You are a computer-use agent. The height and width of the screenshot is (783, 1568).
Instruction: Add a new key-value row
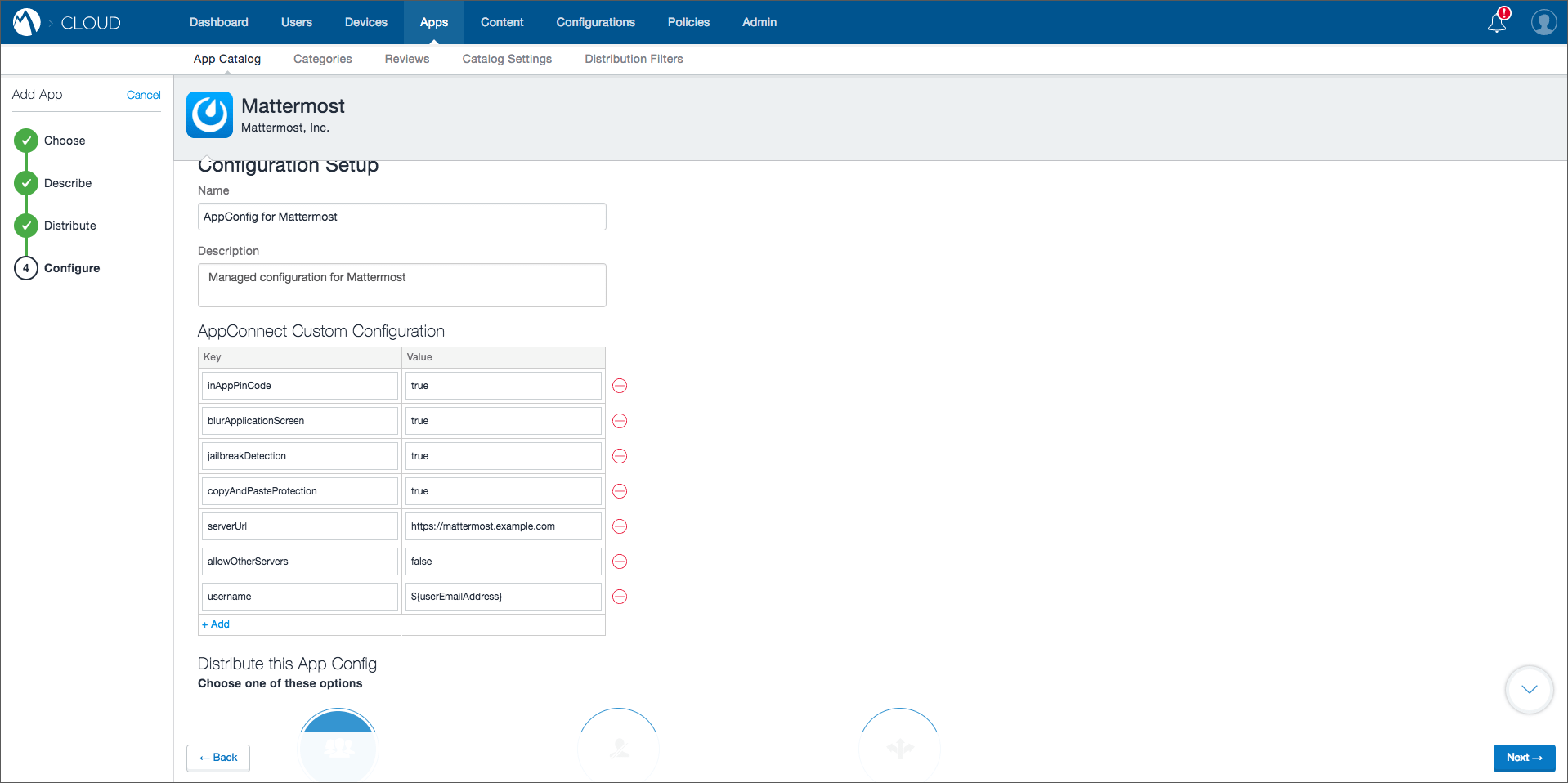tap(216, 624)
